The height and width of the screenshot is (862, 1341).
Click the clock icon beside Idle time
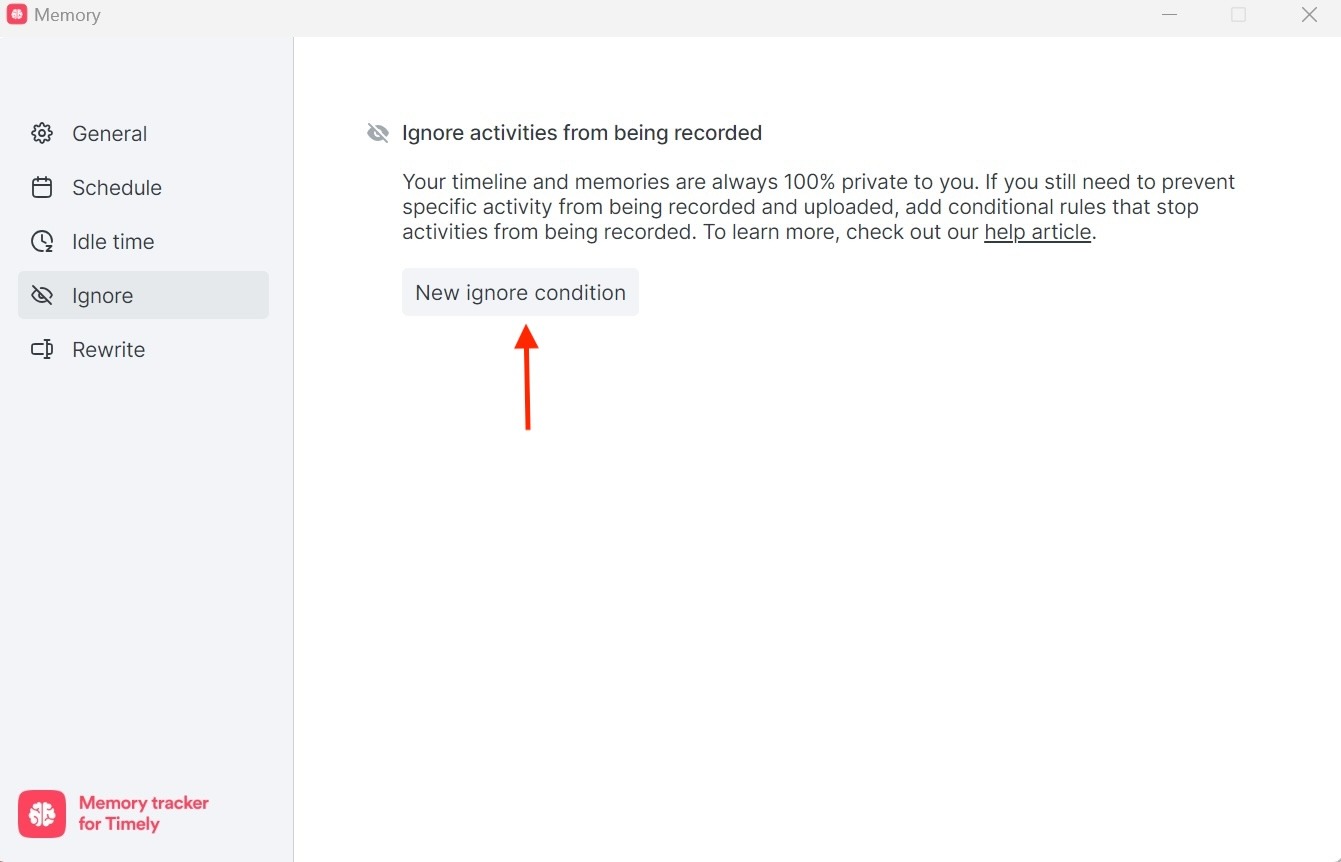click(42, 241)
